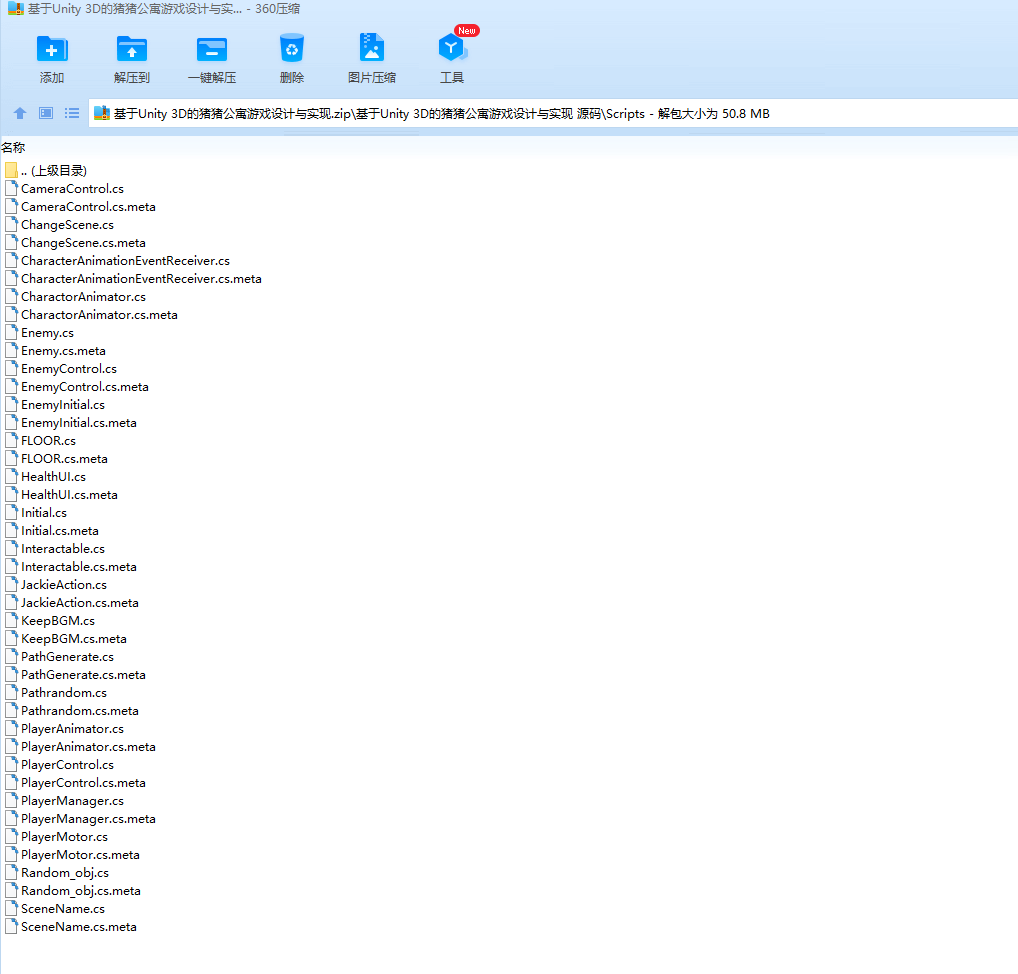Click the file icon beside Interactable.cs

(x=11, y=549)
